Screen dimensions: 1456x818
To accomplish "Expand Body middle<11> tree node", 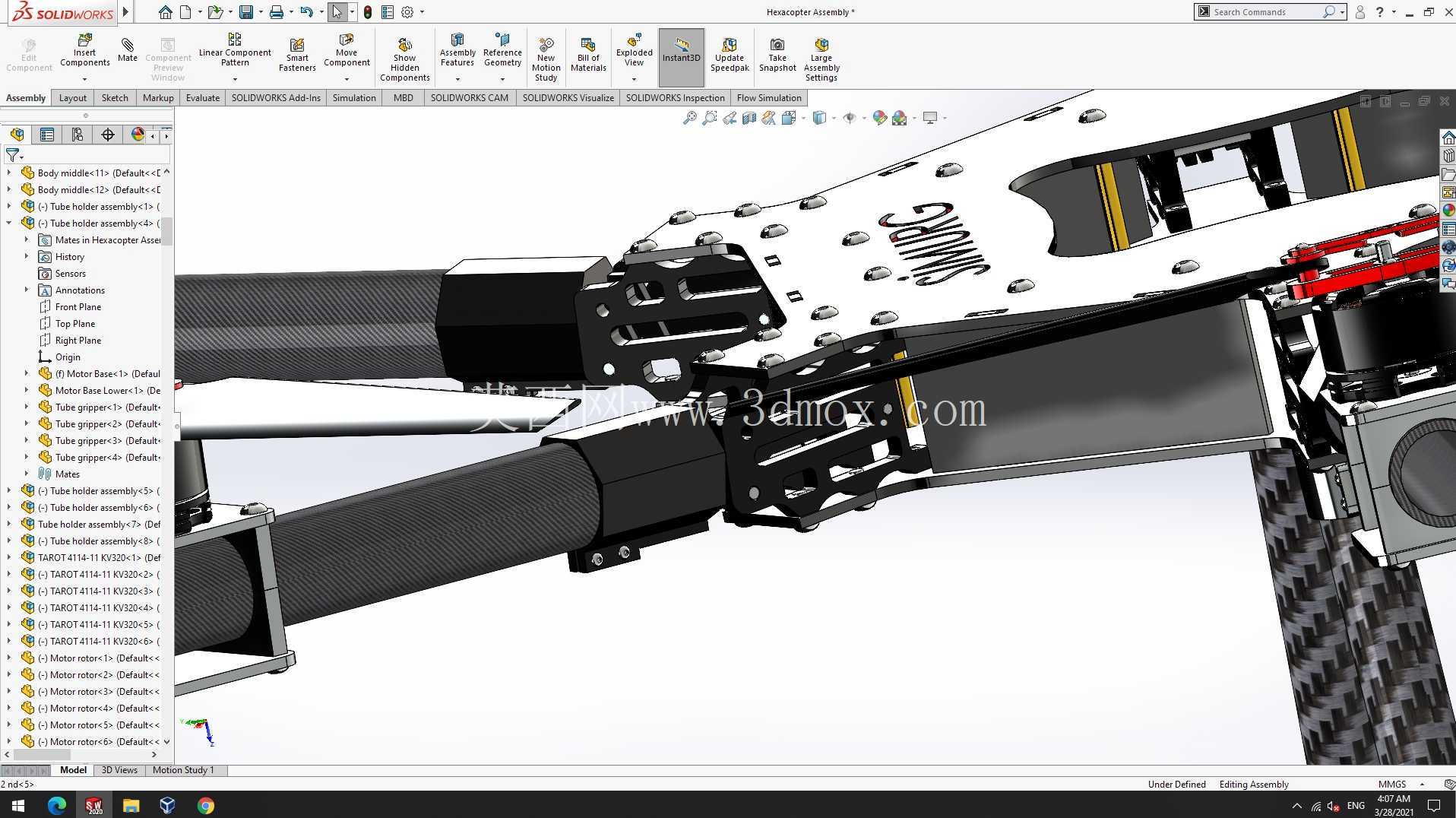I will (9, 173).
